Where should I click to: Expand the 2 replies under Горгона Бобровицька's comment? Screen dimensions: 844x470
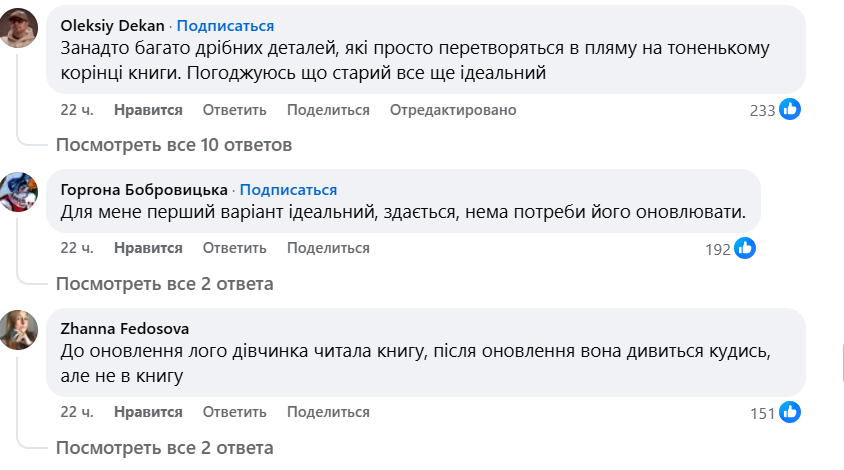(x=165, y=284)
